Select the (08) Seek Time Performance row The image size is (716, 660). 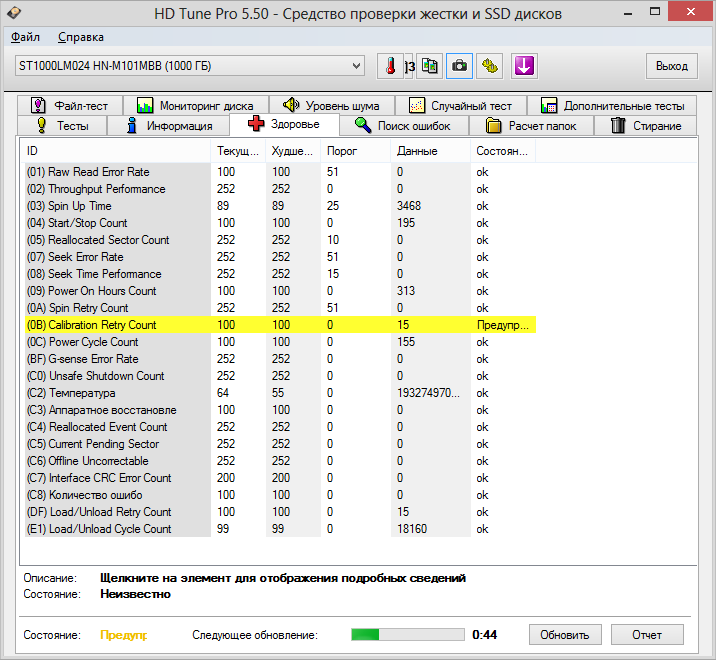280,274
